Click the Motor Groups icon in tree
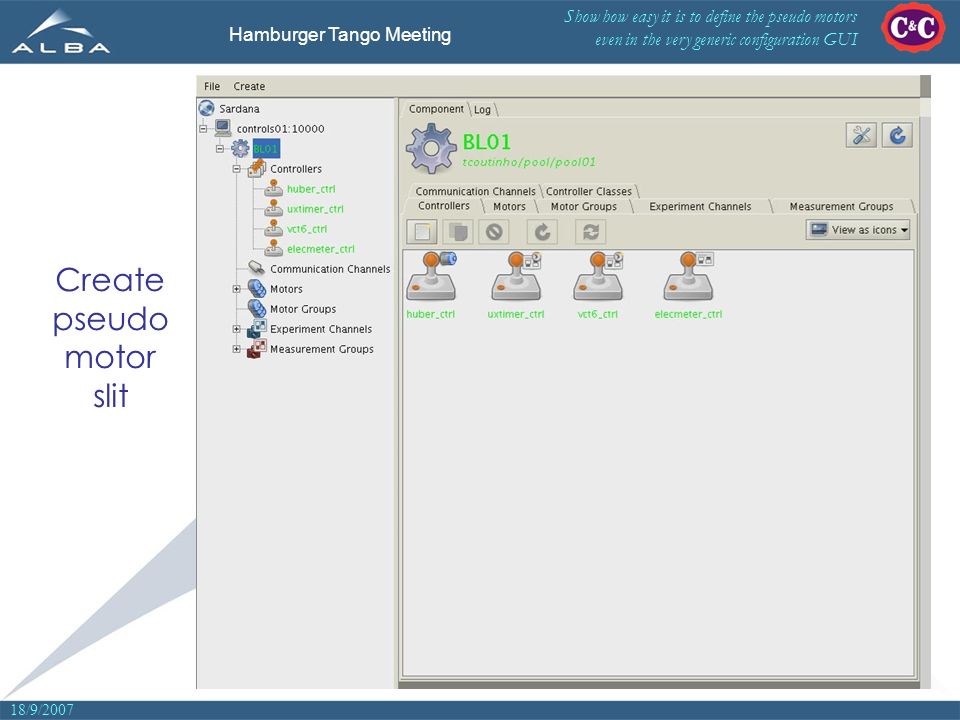 point(257,308)
